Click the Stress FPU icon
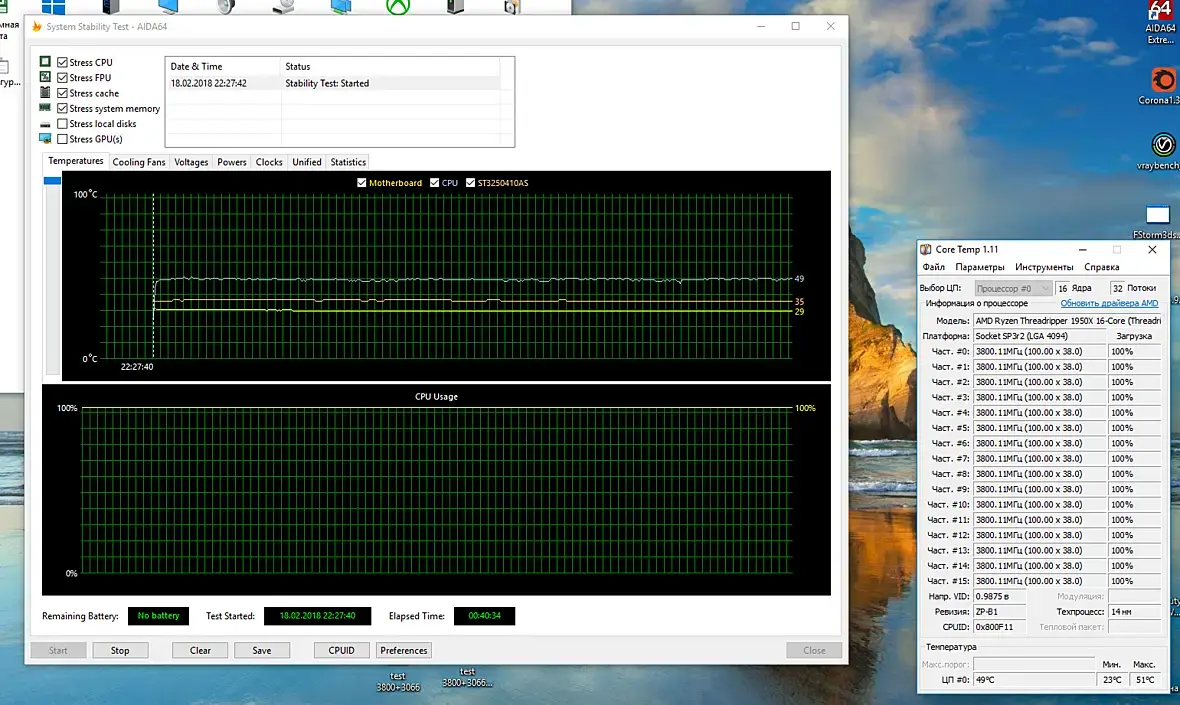1180x705 pixels. pyautogui.click(x=45, y=77)
